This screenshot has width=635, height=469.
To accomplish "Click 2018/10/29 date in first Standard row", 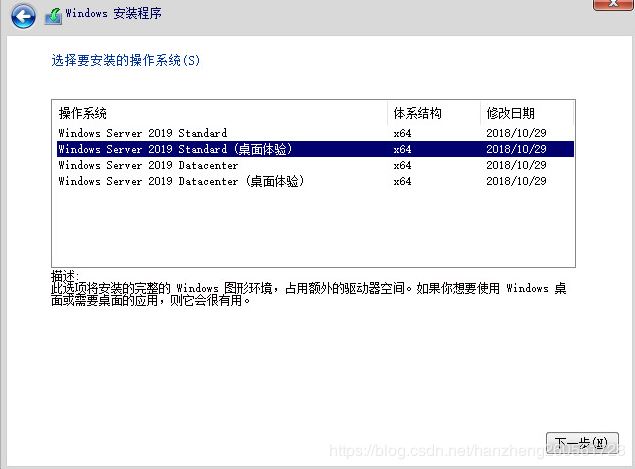I will 516,133.
